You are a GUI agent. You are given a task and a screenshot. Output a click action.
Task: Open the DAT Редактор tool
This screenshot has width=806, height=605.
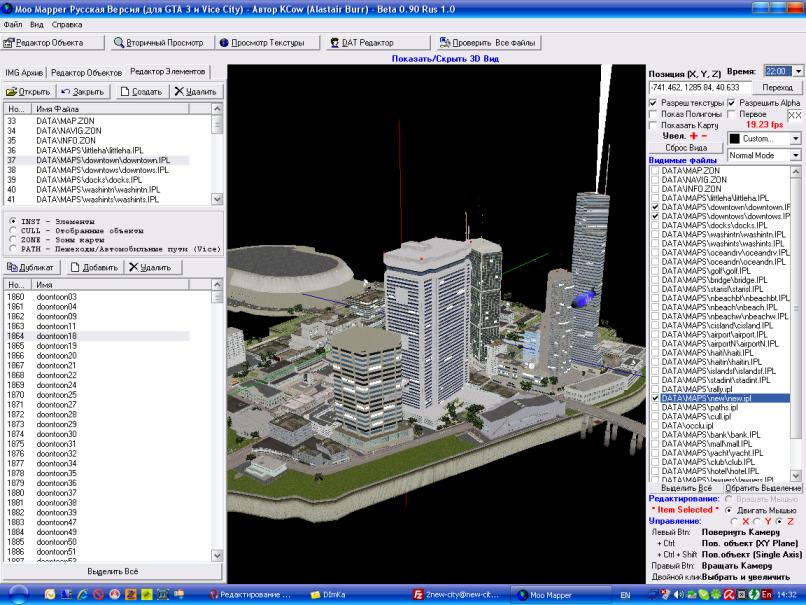(x=378, y=43)
